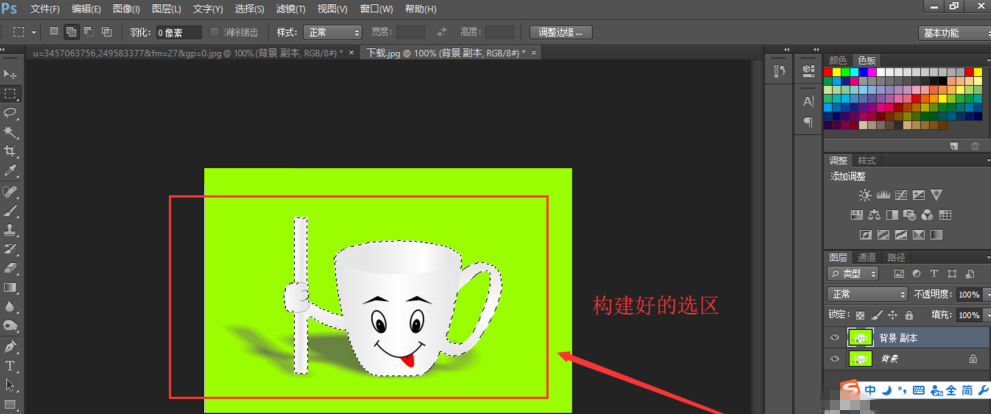Click the 调整边缘 button
The image size is (991, 414).
pos(561,33)
